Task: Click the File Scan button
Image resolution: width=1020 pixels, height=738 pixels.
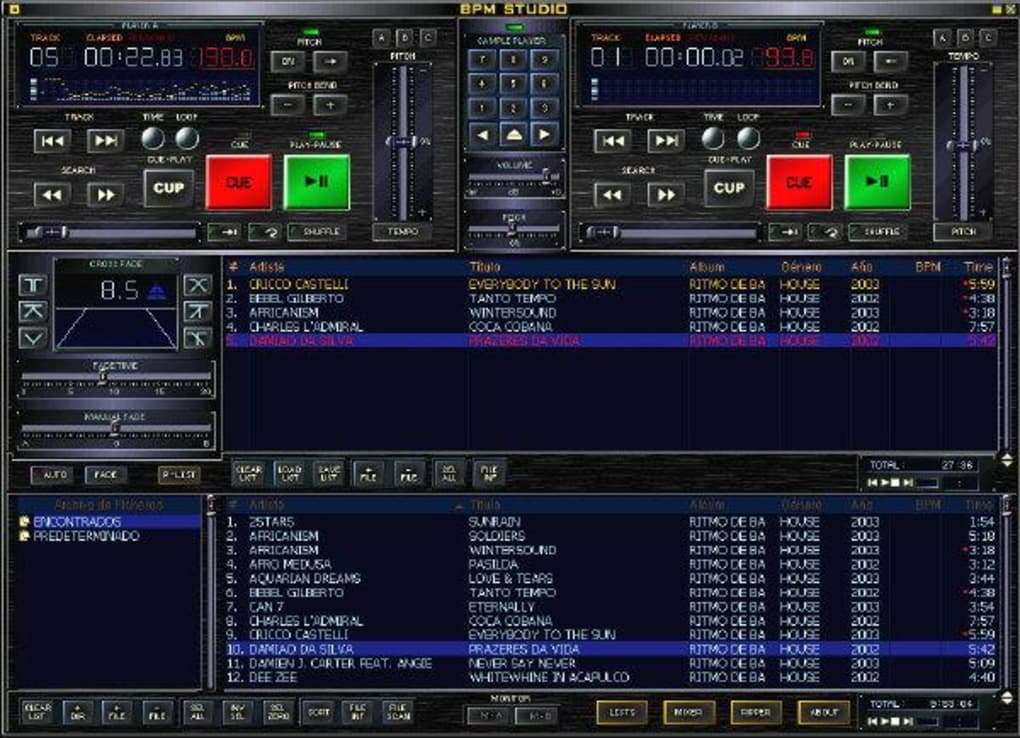Action: (x=396, y=712)
